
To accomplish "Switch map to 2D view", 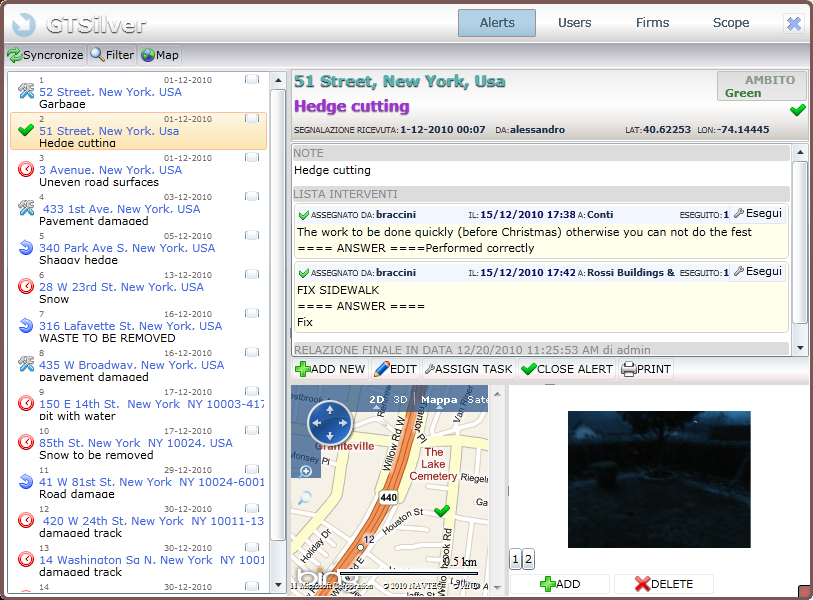I will pos(376,399).
